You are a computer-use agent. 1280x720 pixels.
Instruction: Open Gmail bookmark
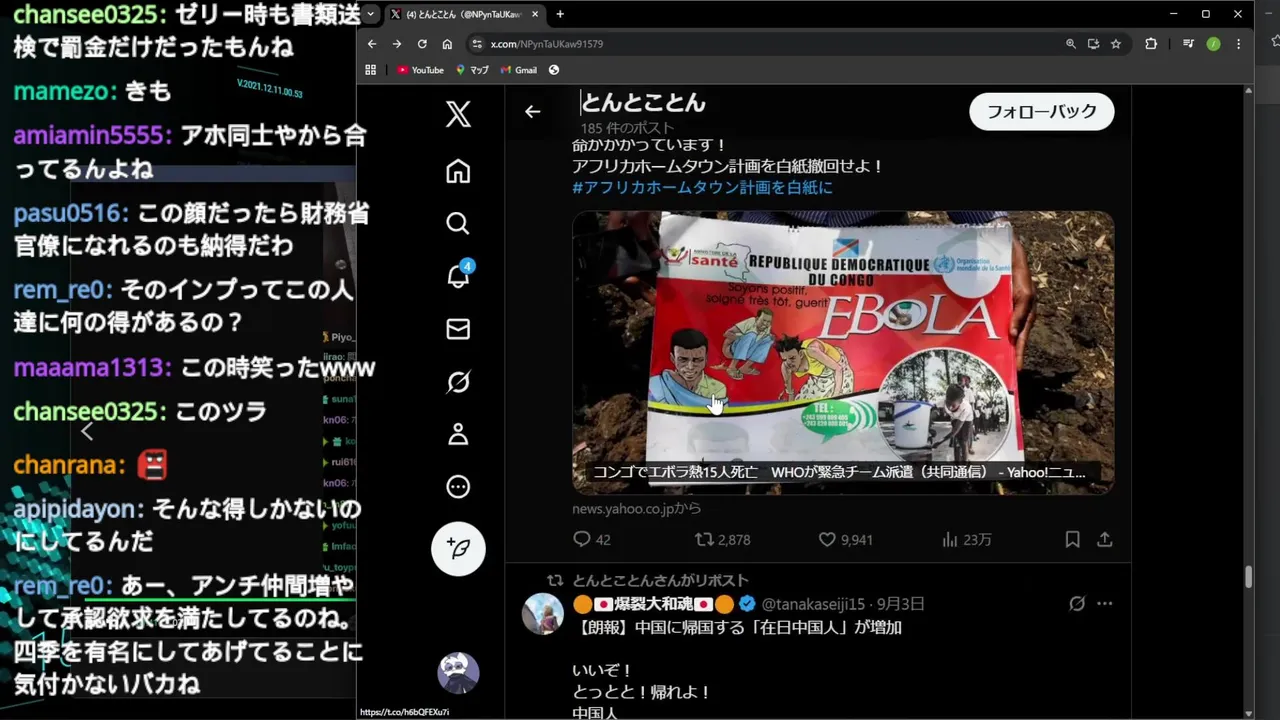pos(519,70)
